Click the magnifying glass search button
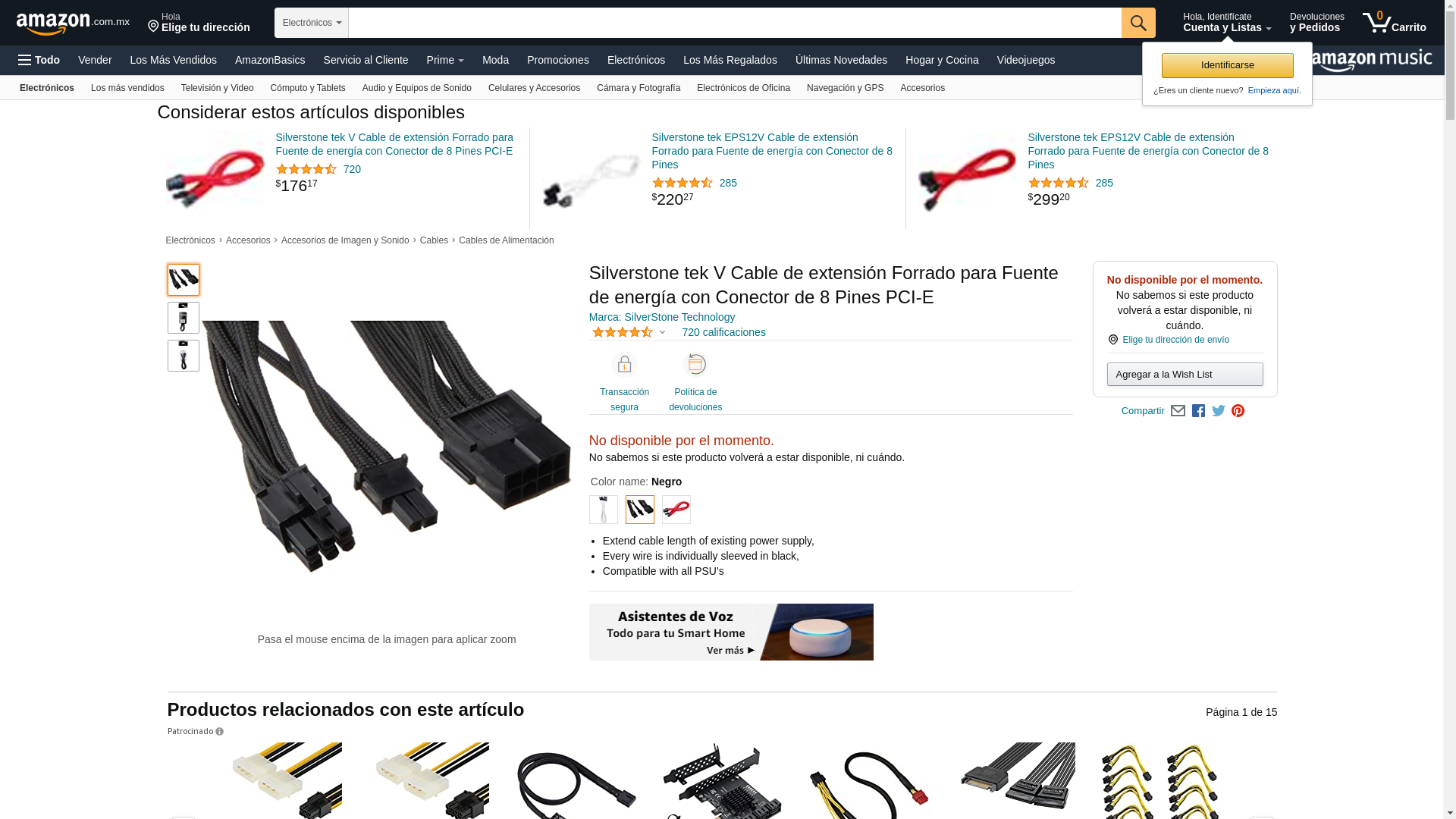This screenshot has height=819, width=1456. tap(1138, 23)
